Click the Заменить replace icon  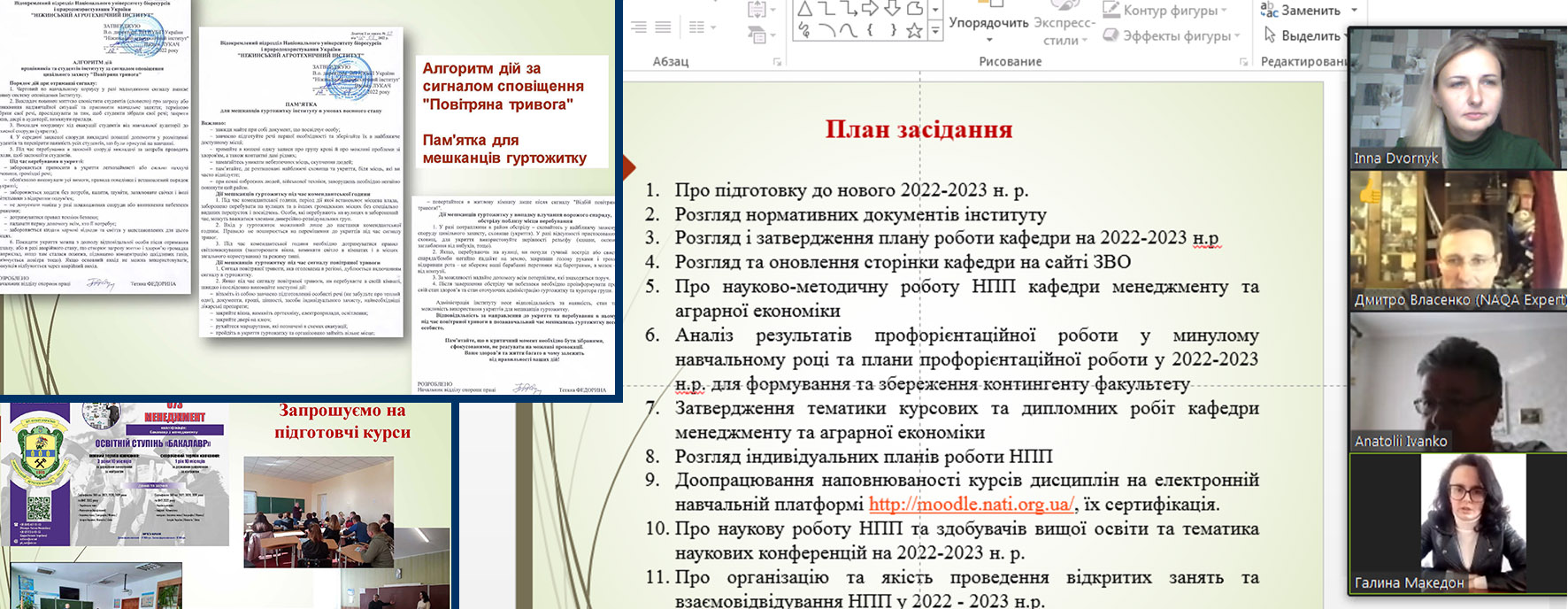1270,10
